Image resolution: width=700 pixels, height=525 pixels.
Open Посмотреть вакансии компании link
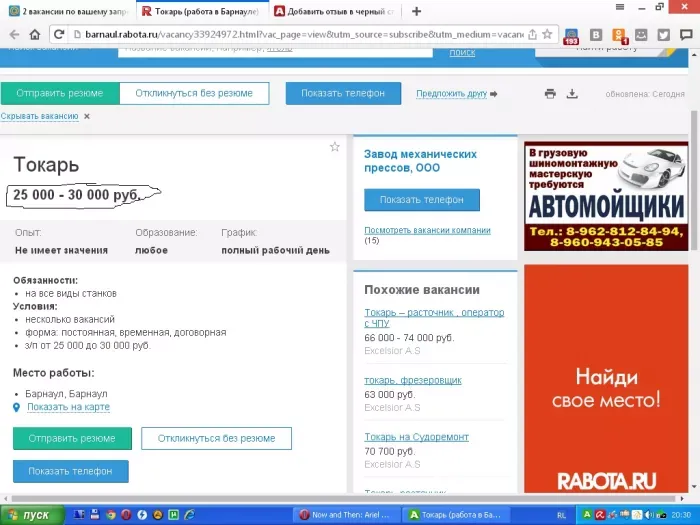(427, 230)
